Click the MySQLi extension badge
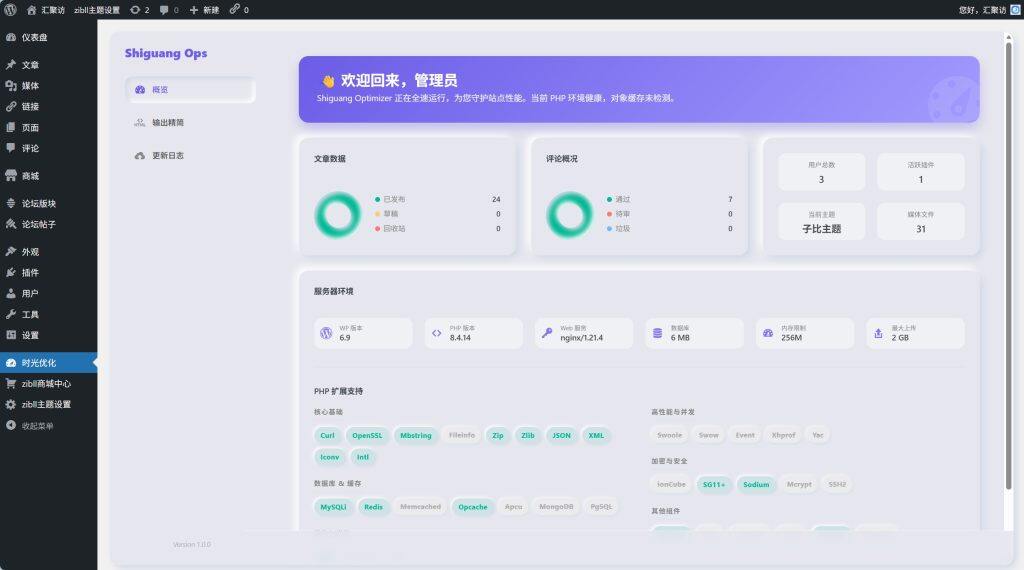The width and height of the screenshot is (1024, 570). (x=333, y=507)
